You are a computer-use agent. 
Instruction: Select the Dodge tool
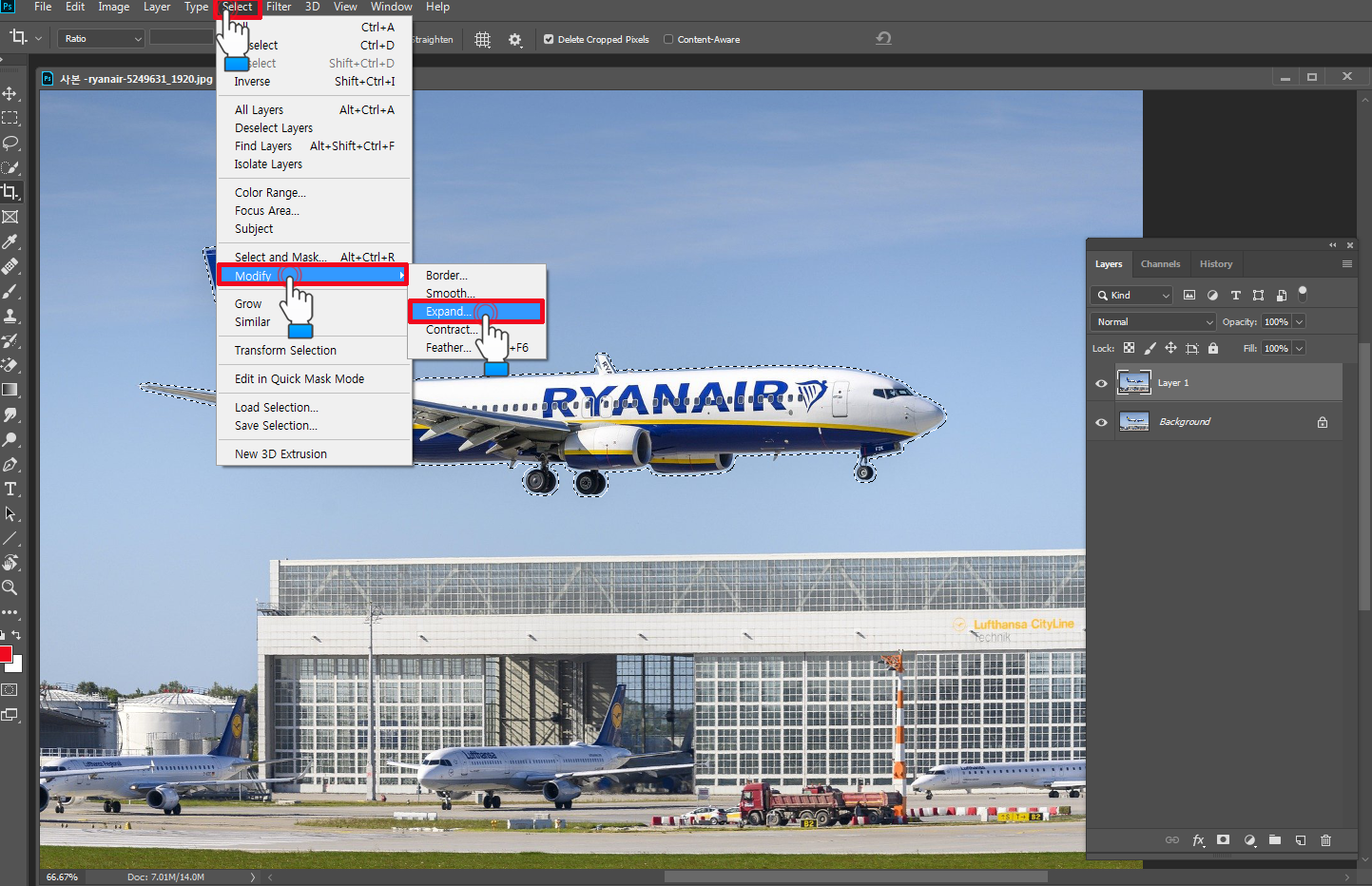tap(10, 439)
